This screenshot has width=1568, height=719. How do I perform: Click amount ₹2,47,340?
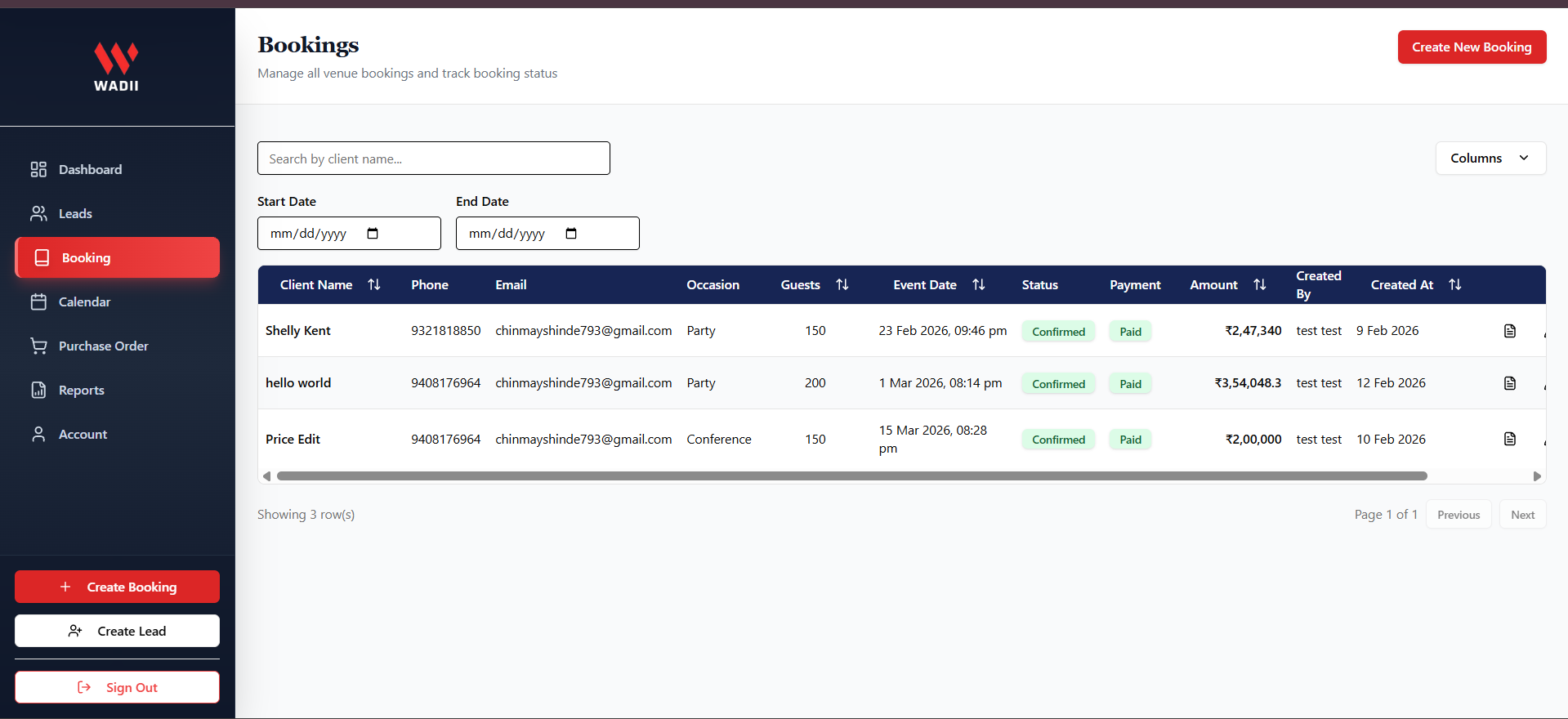click(1253, 330)
